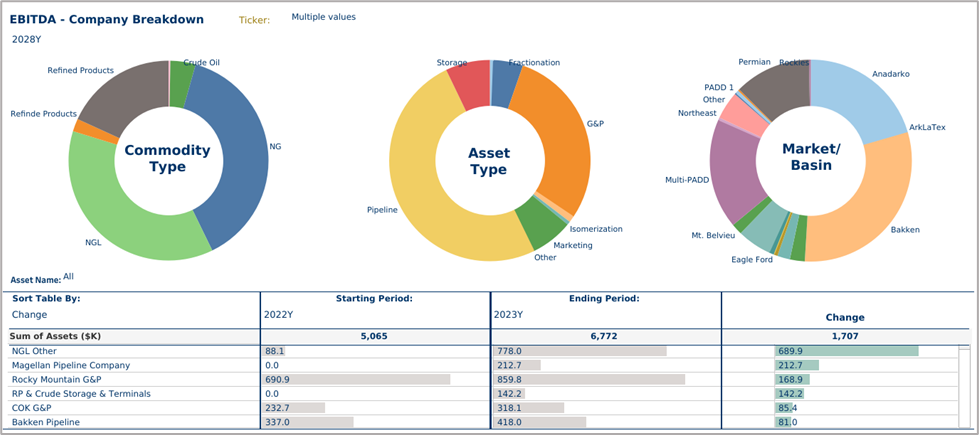Click the 690.9 starting period value
Screen dimensions: 979x435
click(277, 379)
